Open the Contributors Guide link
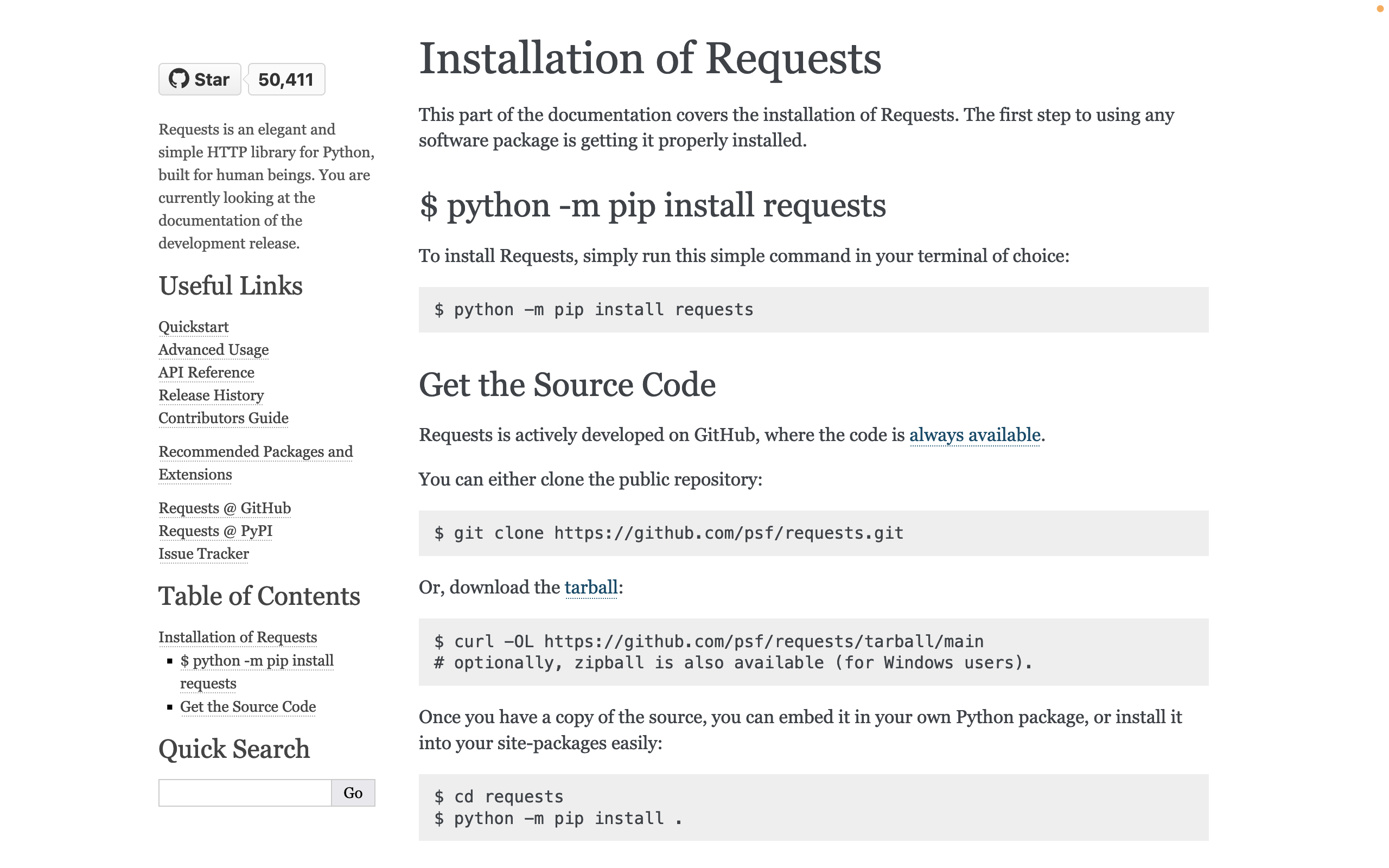The height and width of the screenshot is (868, 1389). coord(224,418)
